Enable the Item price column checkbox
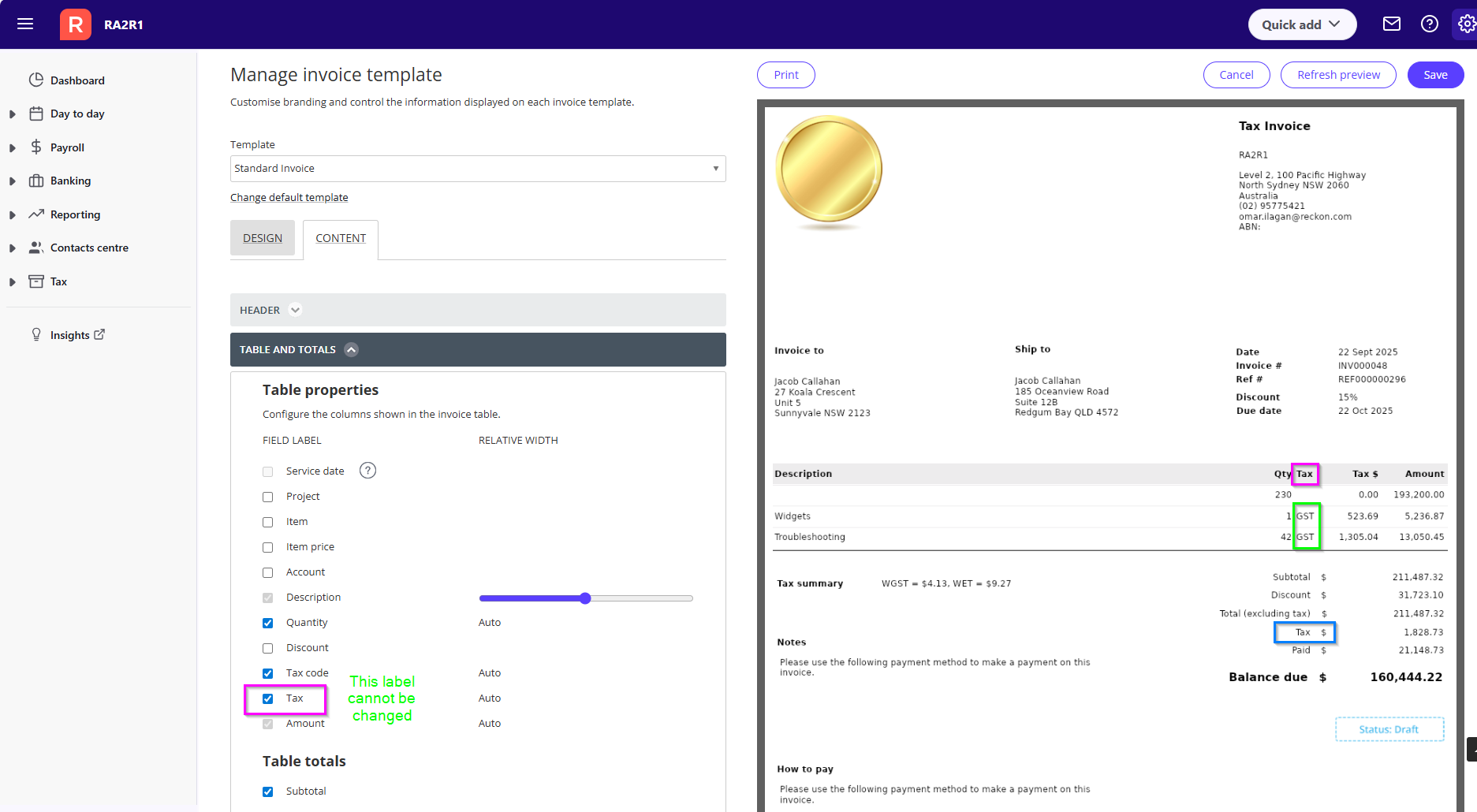This screenshot has height=812, width=1477. pos(268,547)
